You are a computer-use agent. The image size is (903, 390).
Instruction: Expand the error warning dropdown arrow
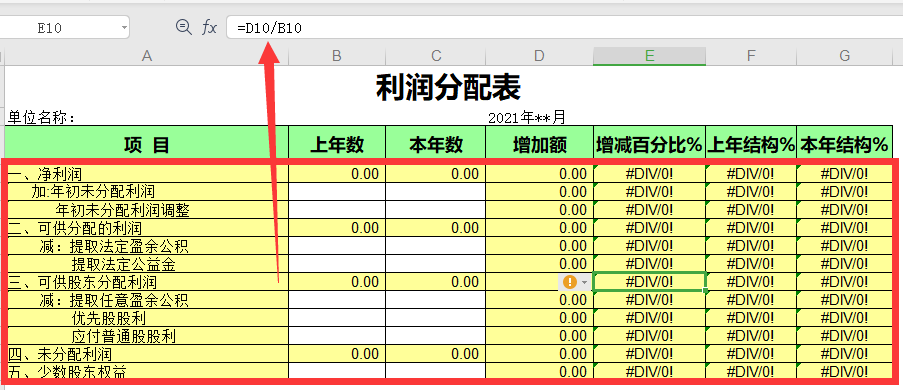pyautogui.click(x=585, y=282)
